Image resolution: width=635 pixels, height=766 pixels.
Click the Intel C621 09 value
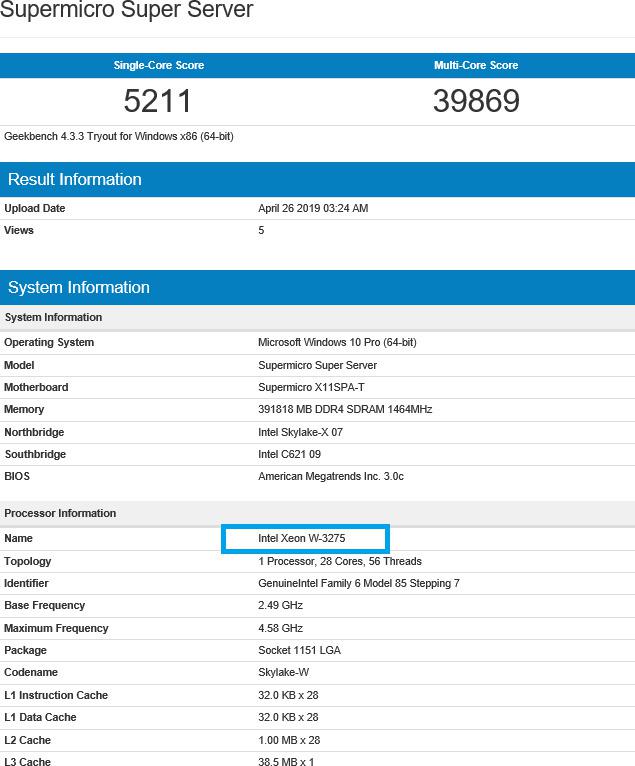tap(289, 454)
